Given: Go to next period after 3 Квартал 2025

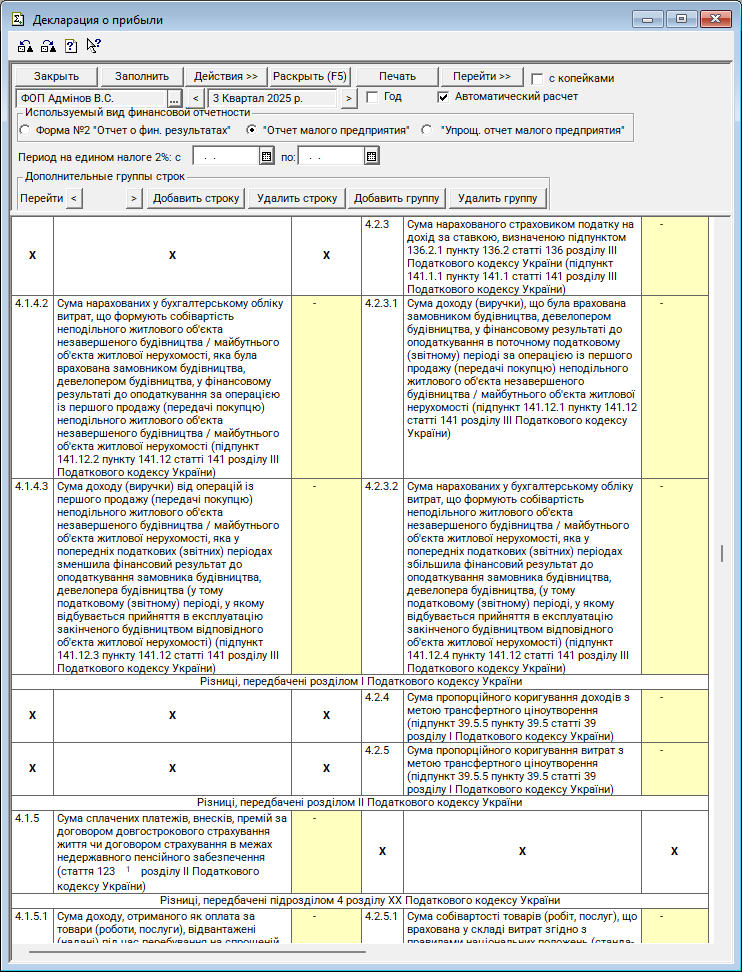Looking at the screenshot, I should coord(348,98).
